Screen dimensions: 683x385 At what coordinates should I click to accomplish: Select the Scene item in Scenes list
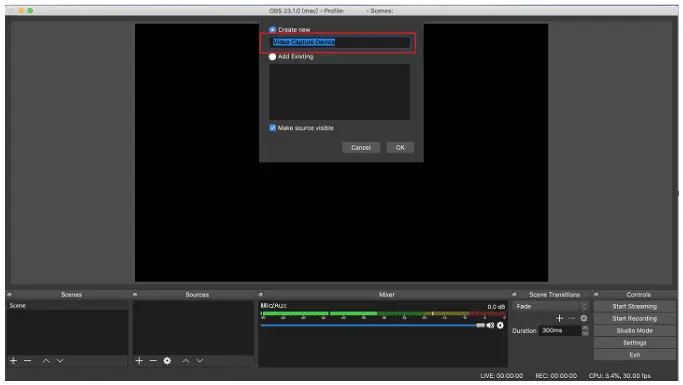pos(68,306)
